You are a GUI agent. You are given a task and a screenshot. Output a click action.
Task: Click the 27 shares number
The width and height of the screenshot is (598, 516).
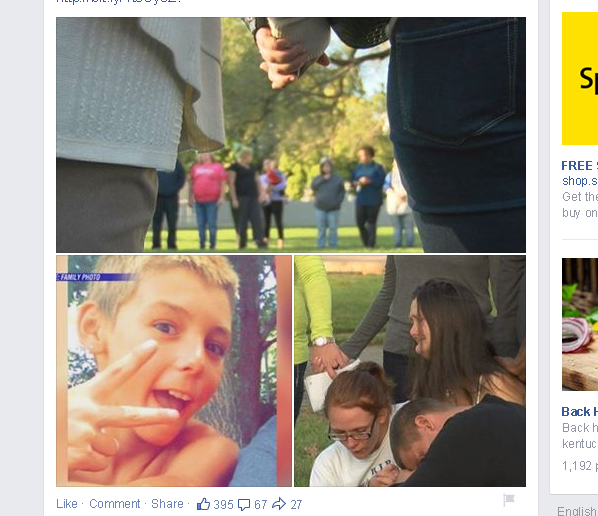click(296, 505)
